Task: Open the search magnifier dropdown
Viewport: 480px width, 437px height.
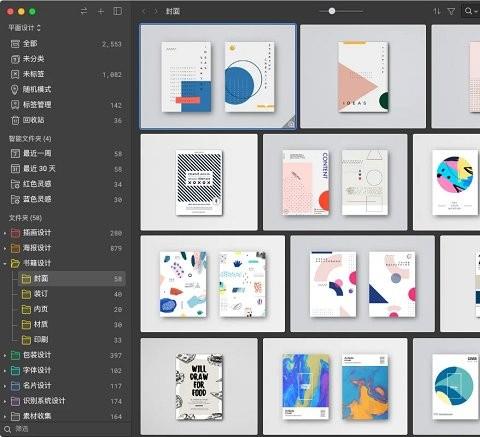Action: 471,11
